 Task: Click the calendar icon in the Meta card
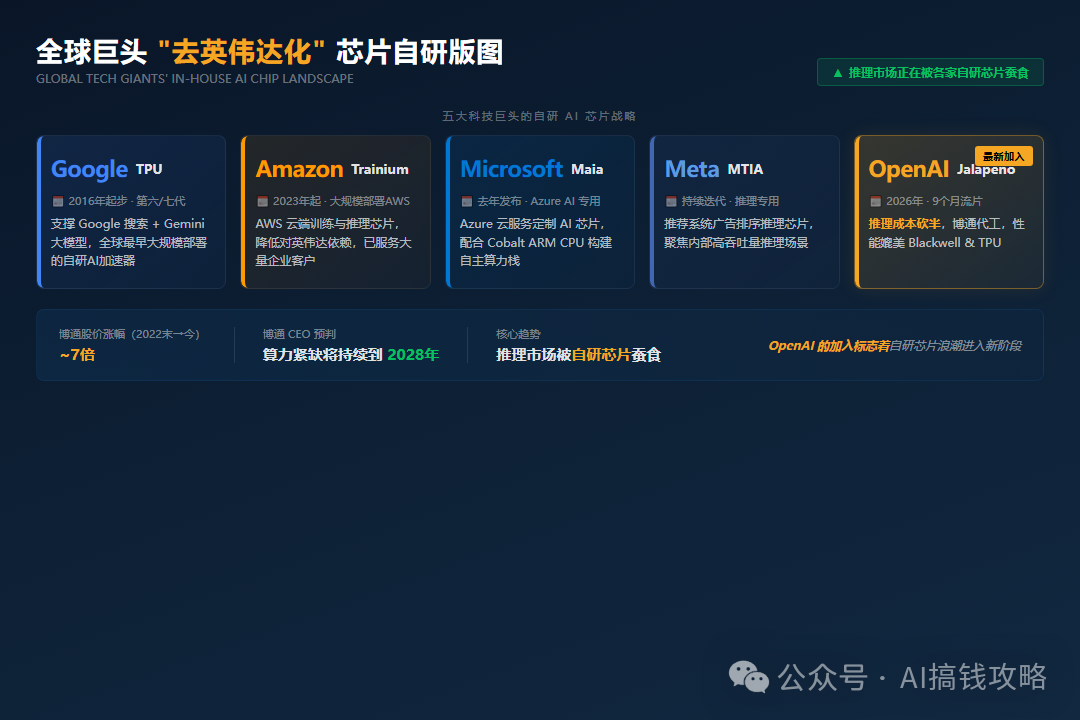click(x=672, y=201)
